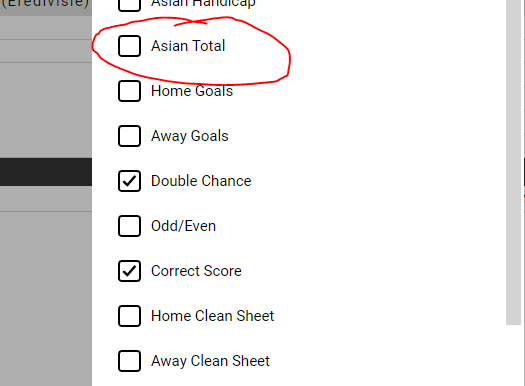Click the 'Odd/Even' label text
The height and width of the screenshot is (386, 525).
[x=183, y=226]
